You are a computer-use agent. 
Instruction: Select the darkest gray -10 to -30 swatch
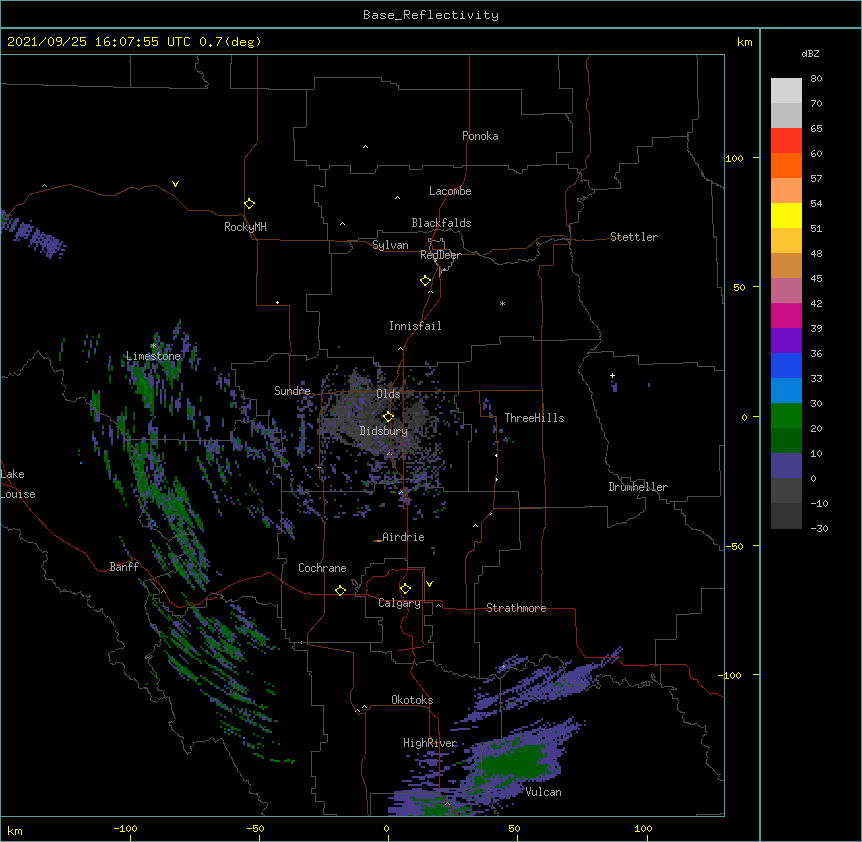[786, 516]
